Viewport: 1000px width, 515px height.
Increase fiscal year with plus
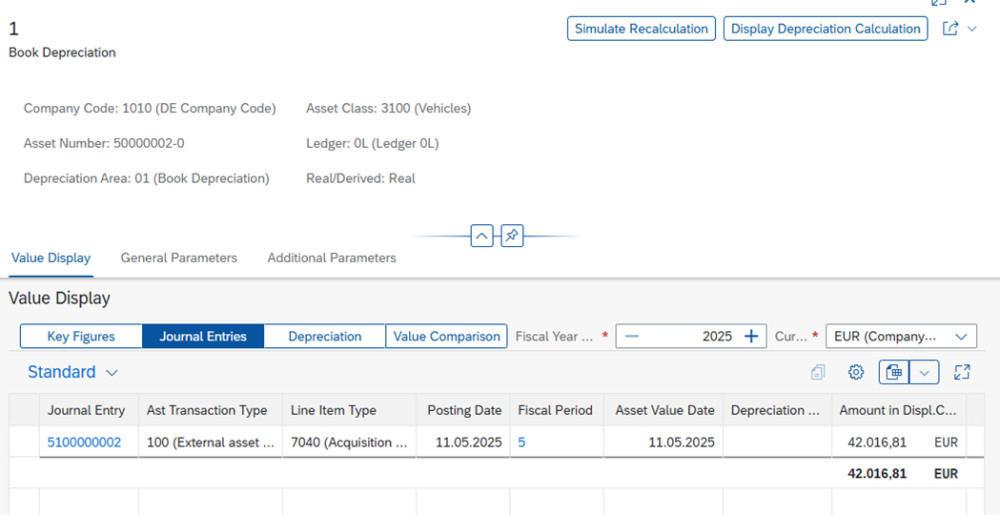[751, 336]
